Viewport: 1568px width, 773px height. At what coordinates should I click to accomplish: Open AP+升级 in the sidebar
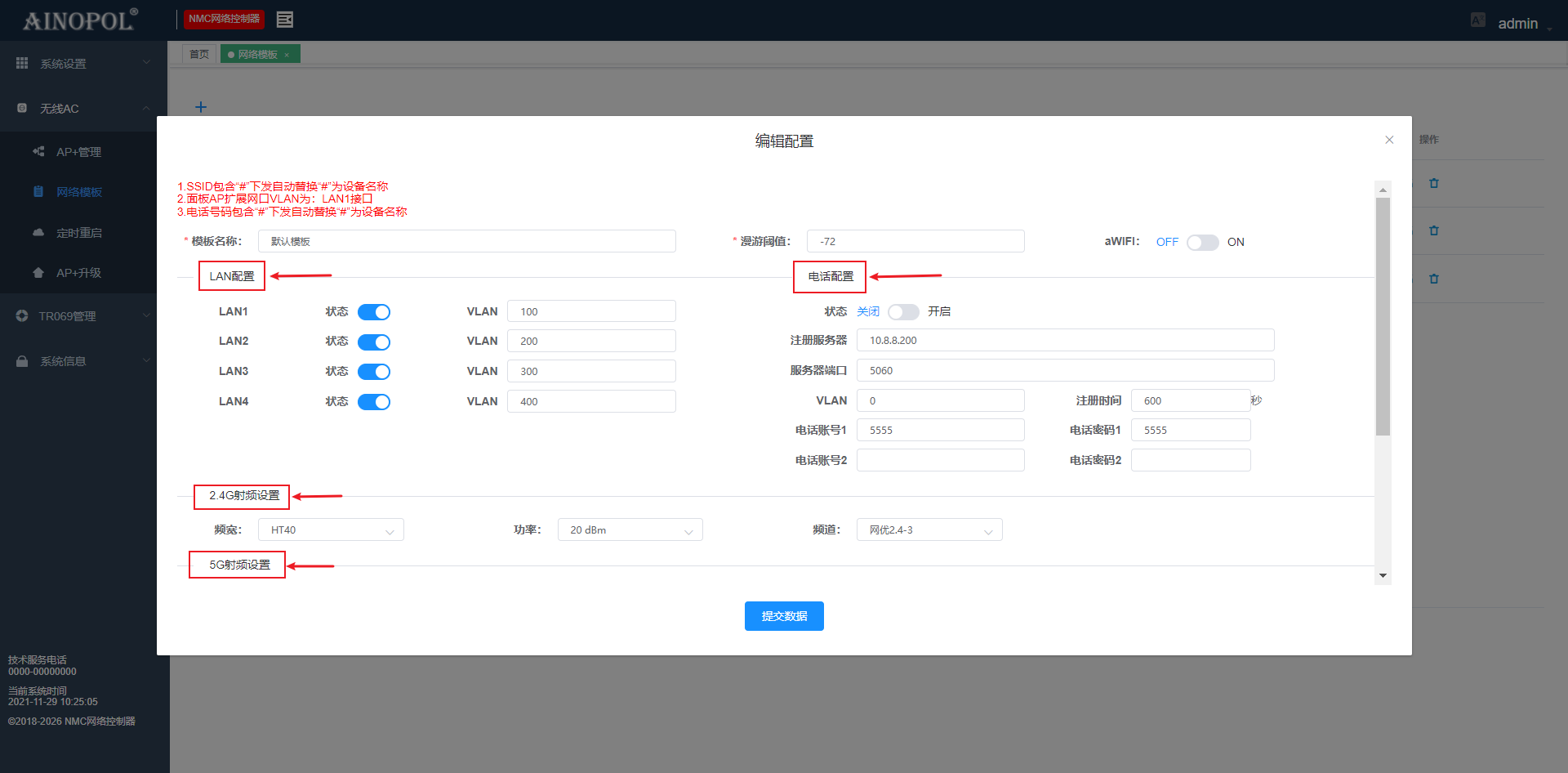pyautogui.click(x=78, y=273)
